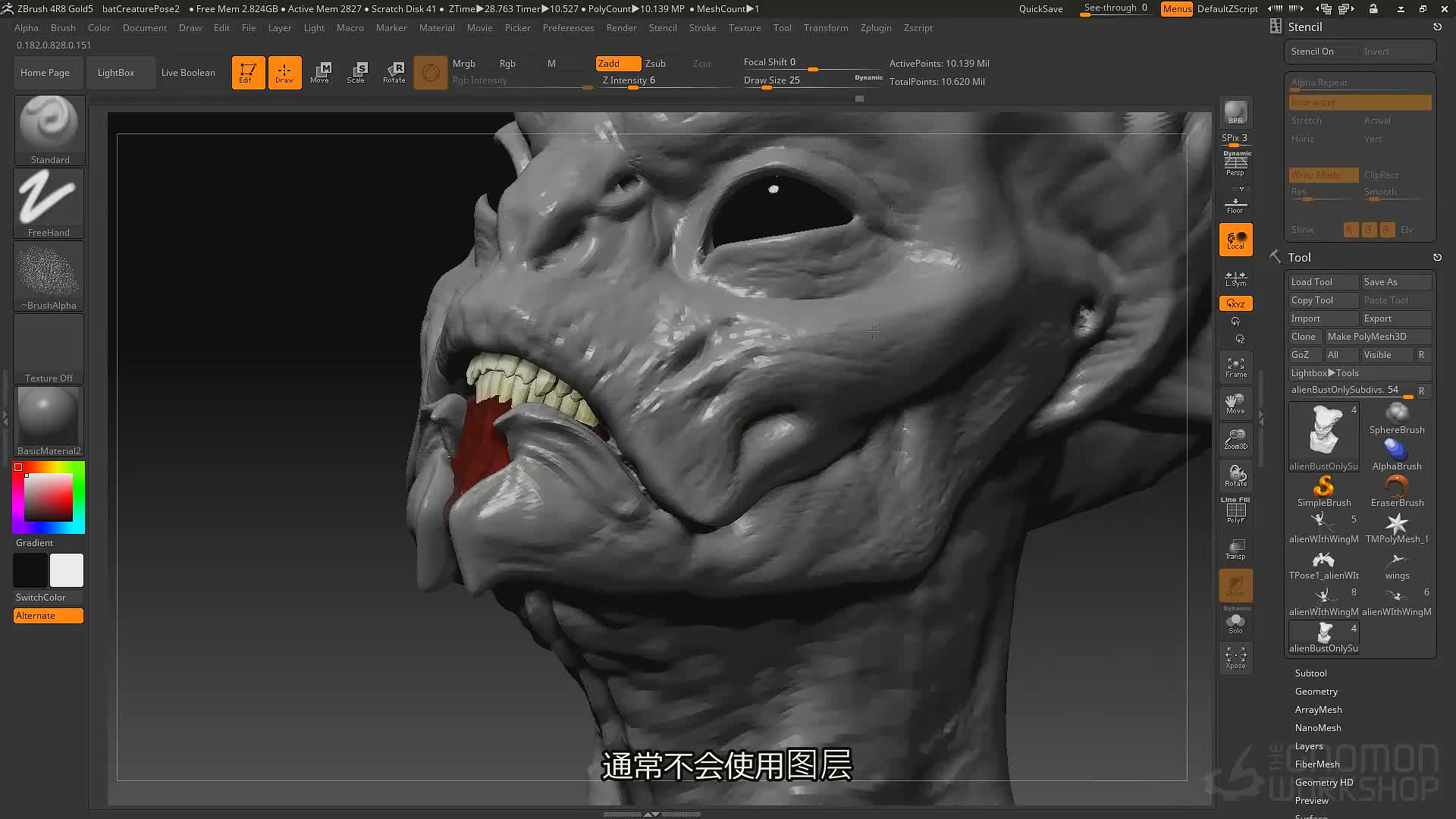Open the Zplugin menu
The width and height of the screenshot is (1456, 819).
click(x=876, y=28)
